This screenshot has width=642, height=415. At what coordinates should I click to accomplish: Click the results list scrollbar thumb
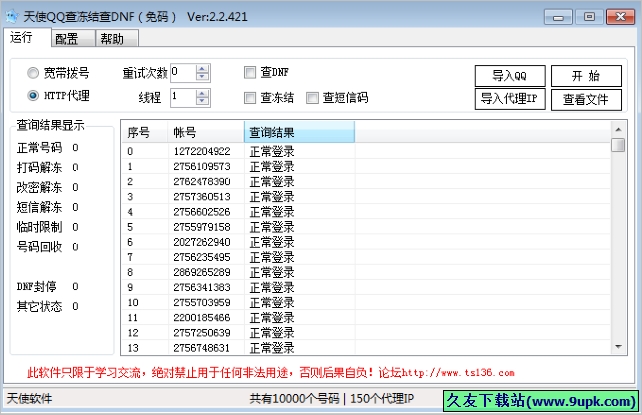618,145
